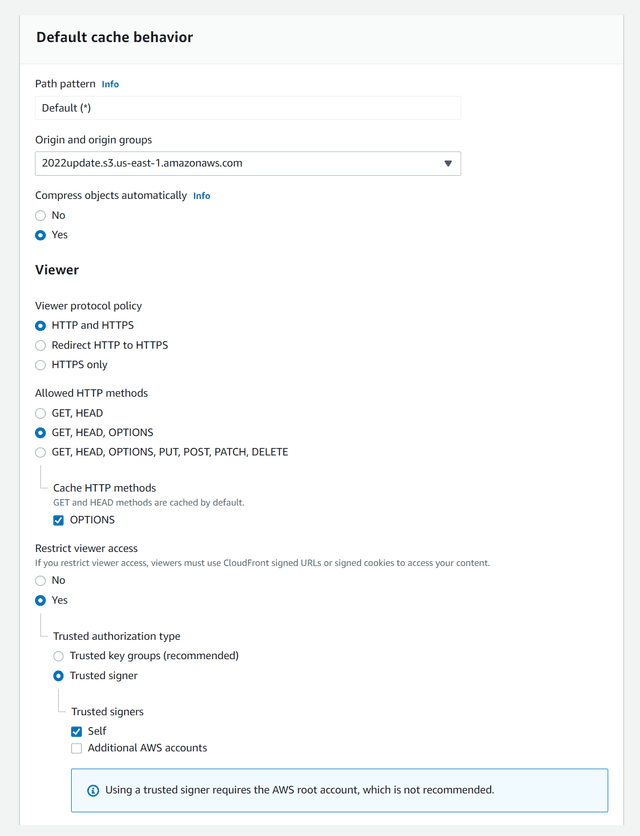Choose Trusted signer authorization type

tap(59, 676)
